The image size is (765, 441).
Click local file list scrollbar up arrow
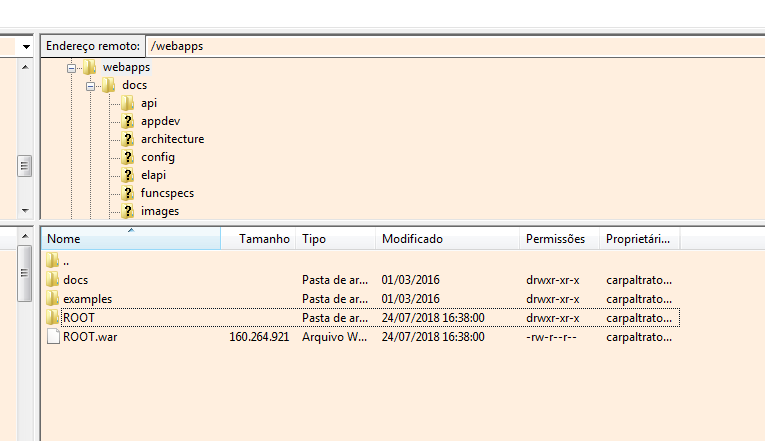tap(25, 236)
